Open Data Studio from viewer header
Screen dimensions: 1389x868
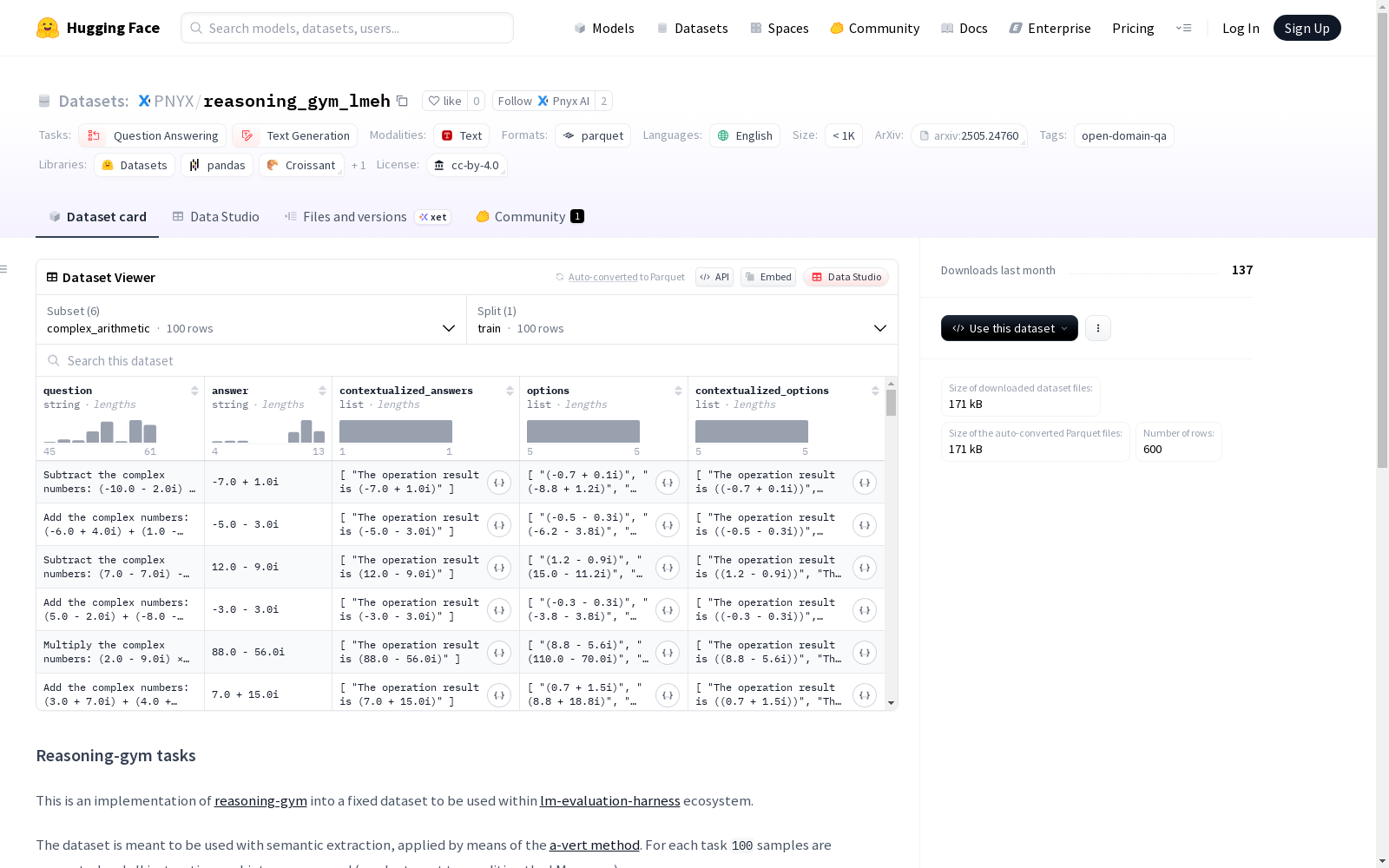pos(846,277)
